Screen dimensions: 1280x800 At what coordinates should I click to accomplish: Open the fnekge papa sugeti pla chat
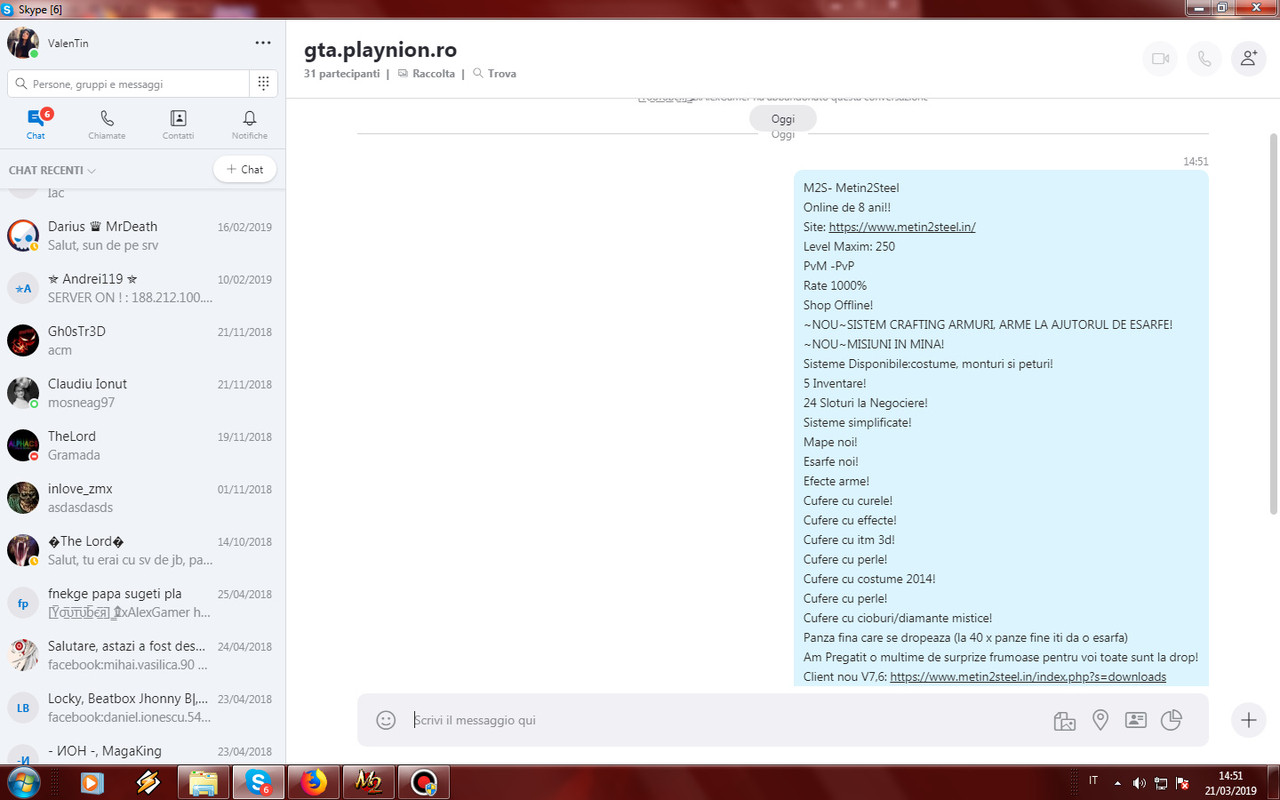click(x=142, y=602)
